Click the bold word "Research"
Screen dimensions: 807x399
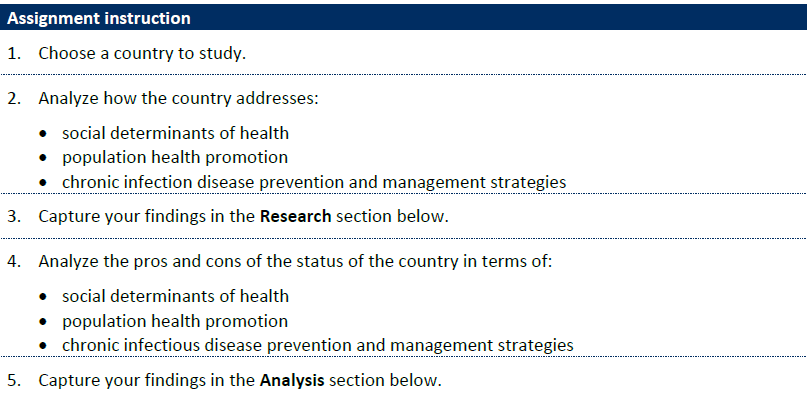(295, 216)
